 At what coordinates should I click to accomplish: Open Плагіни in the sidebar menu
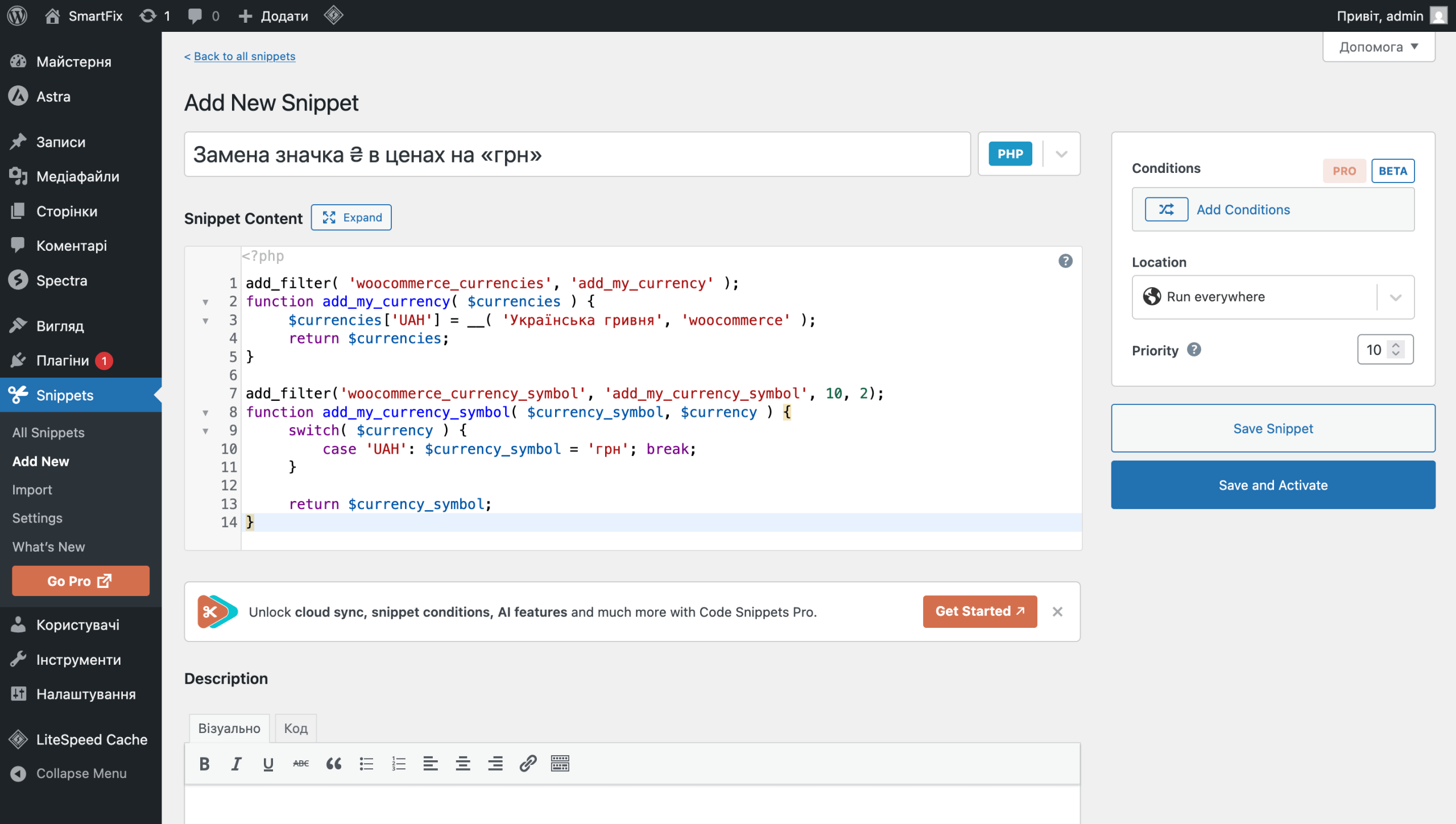61,360
